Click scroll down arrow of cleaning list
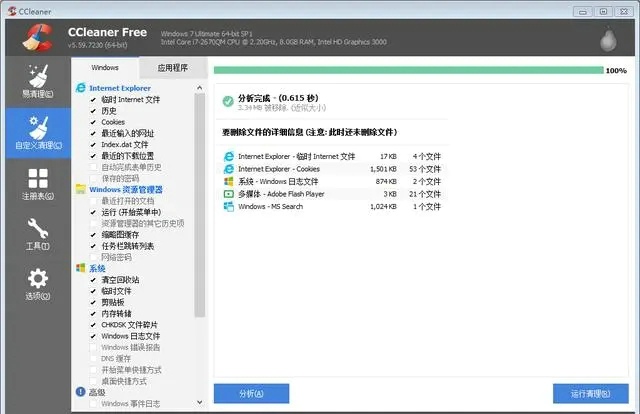 [x=200, y=402]
